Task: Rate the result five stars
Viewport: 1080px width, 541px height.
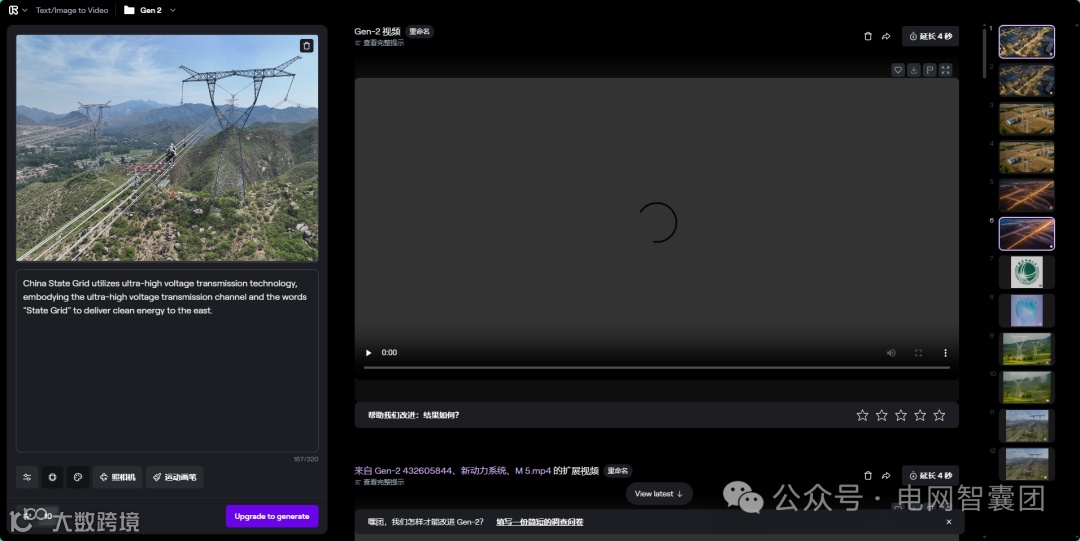Action: 939,415
